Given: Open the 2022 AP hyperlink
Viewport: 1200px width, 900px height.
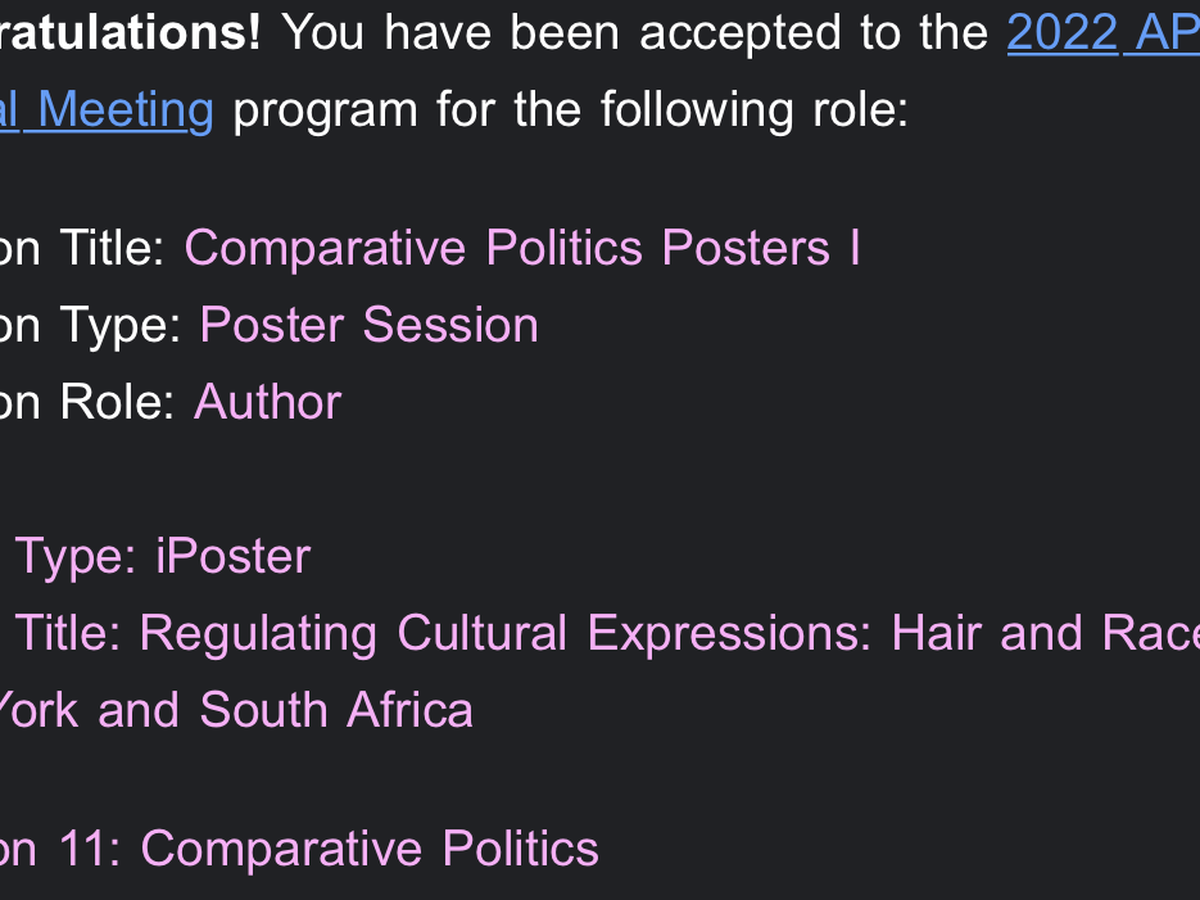Looking at the screenshot, I should pyautogui.click(x=1102, y=33).
